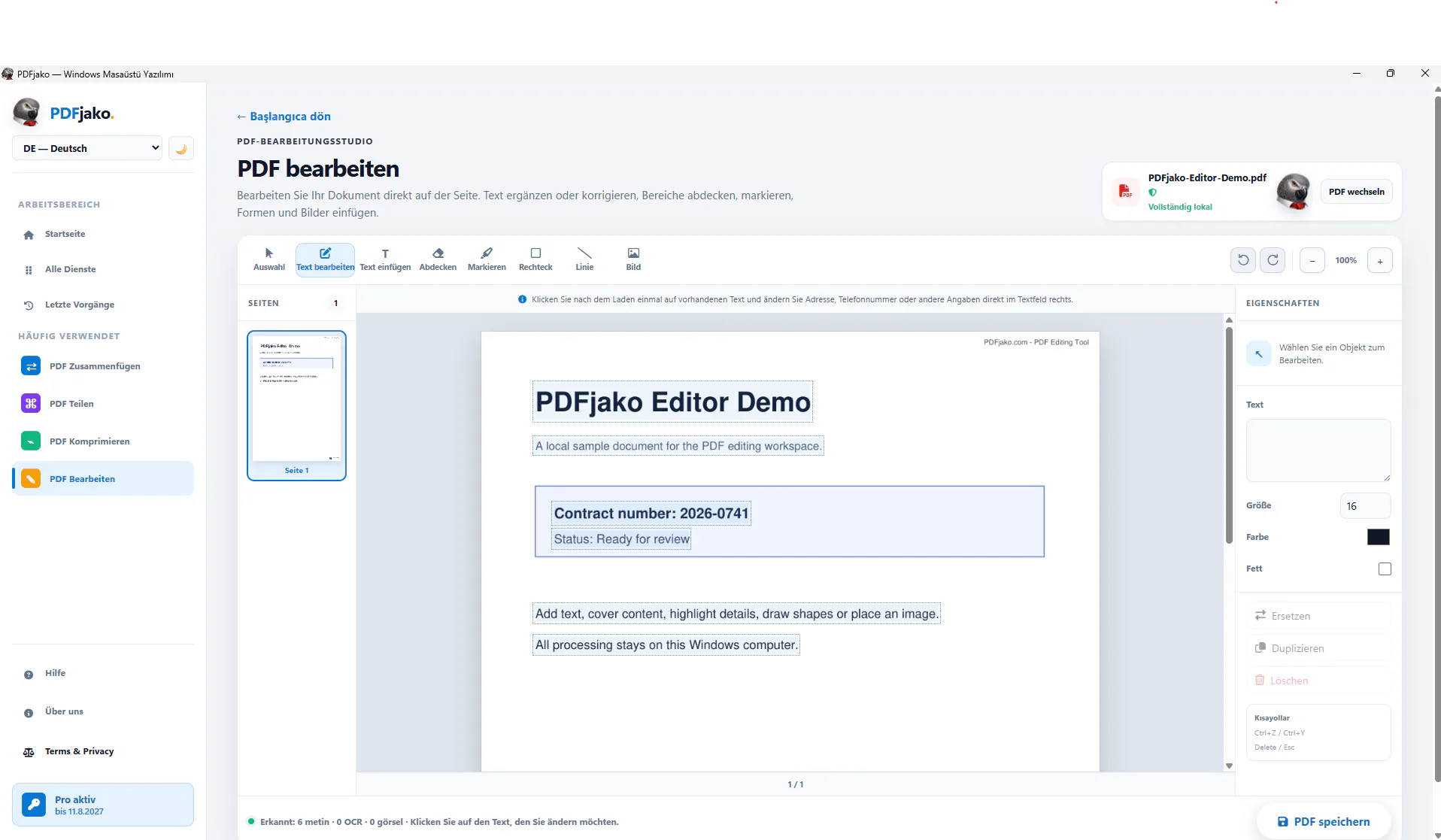Select the 'Contract number: 2026-0741' text
The image size is (1441, 840).
coord(651,513)
